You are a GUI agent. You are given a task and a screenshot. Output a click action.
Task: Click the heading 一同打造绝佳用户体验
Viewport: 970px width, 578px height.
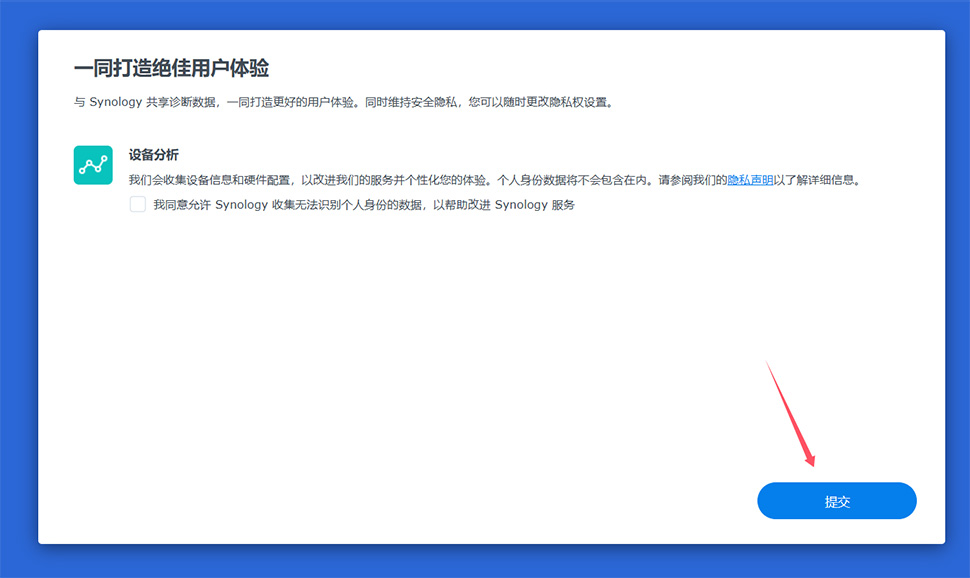(171, 69)
